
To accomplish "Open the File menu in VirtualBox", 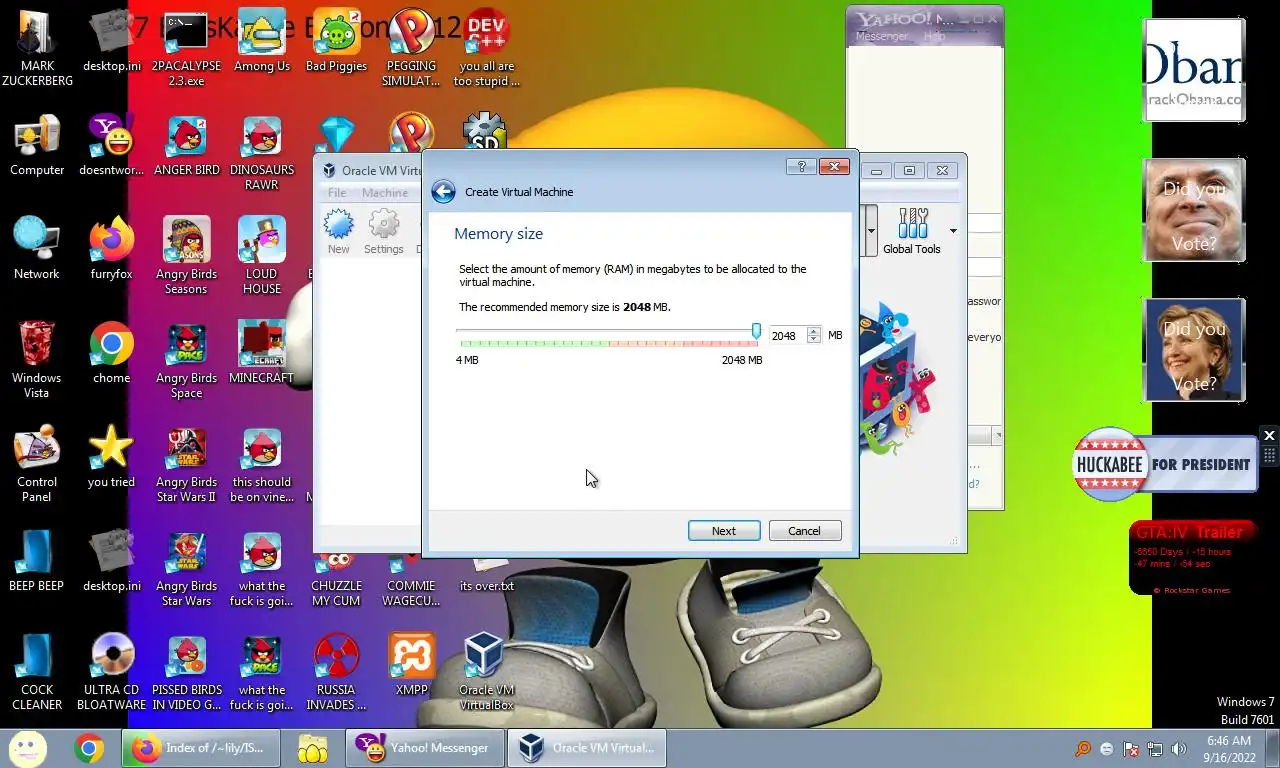I will click(337, 193).
